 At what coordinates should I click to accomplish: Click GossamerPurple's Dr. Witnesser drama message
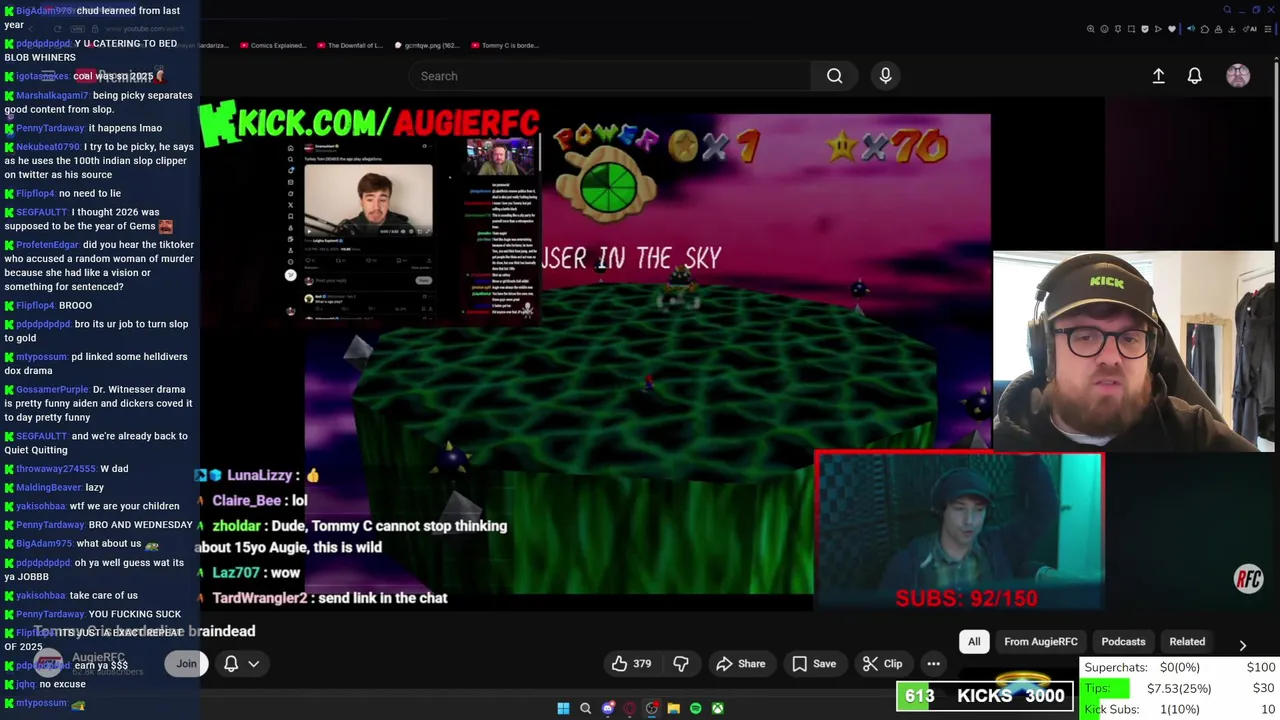[x=98, y=403]
